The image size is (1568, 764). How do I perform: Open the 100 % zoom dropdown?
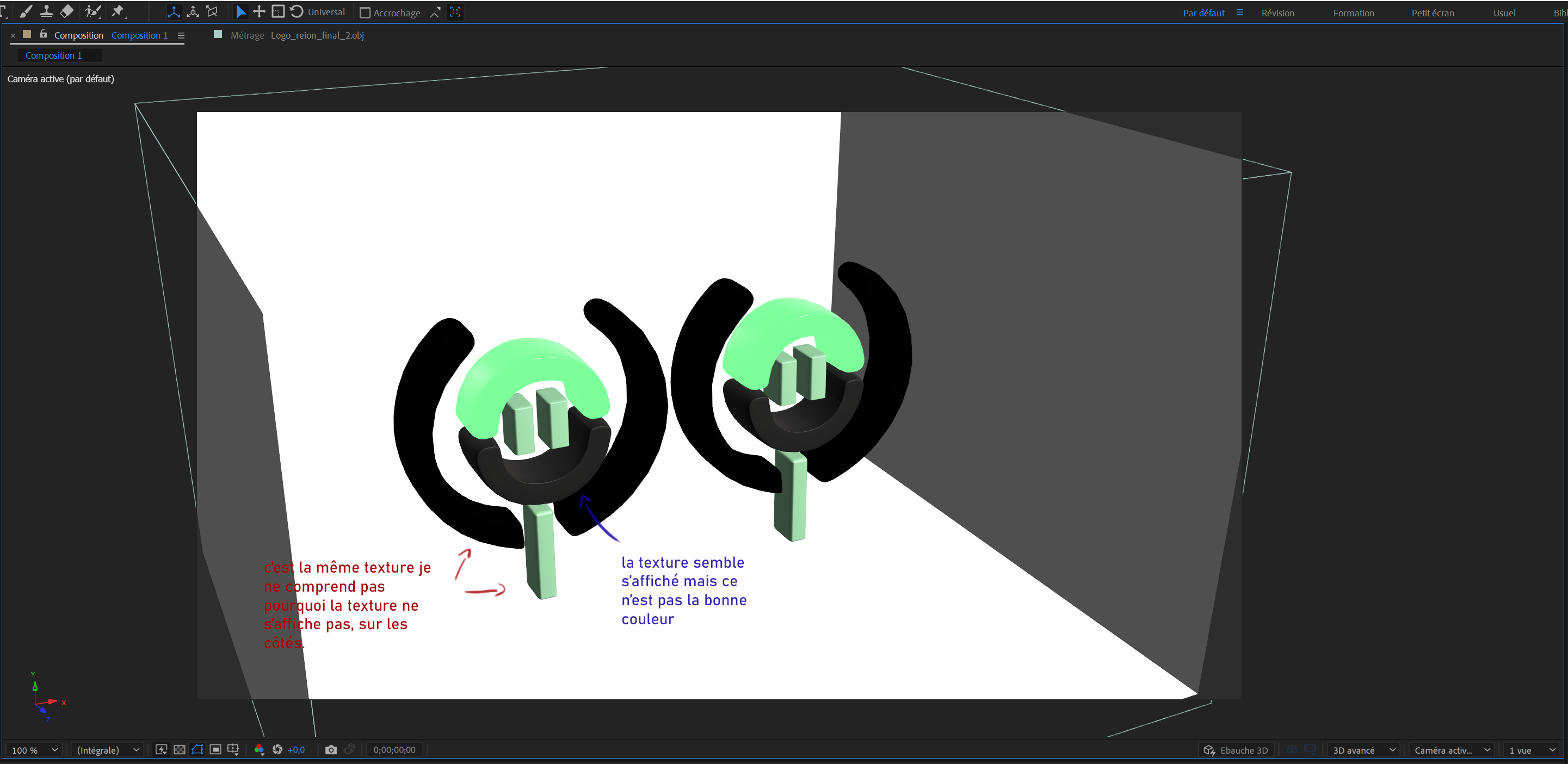[x=35, y=750]
